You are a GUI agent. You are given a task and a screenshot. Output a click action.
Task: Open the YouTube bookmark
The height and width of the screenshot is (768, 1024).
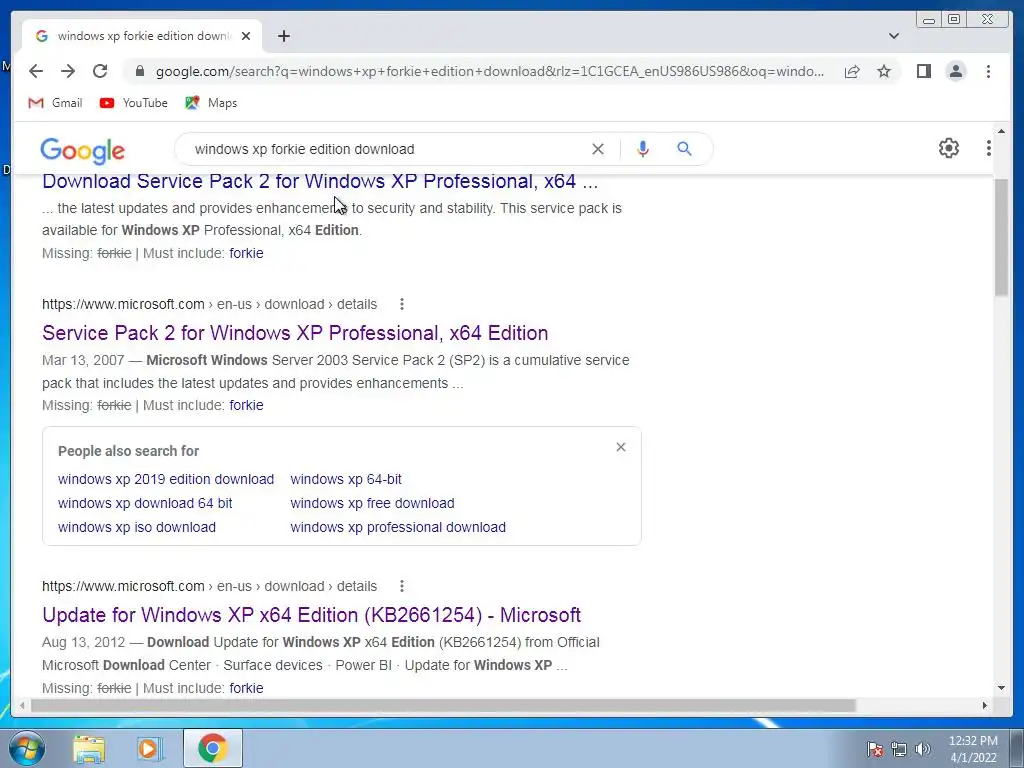point(134,103)
